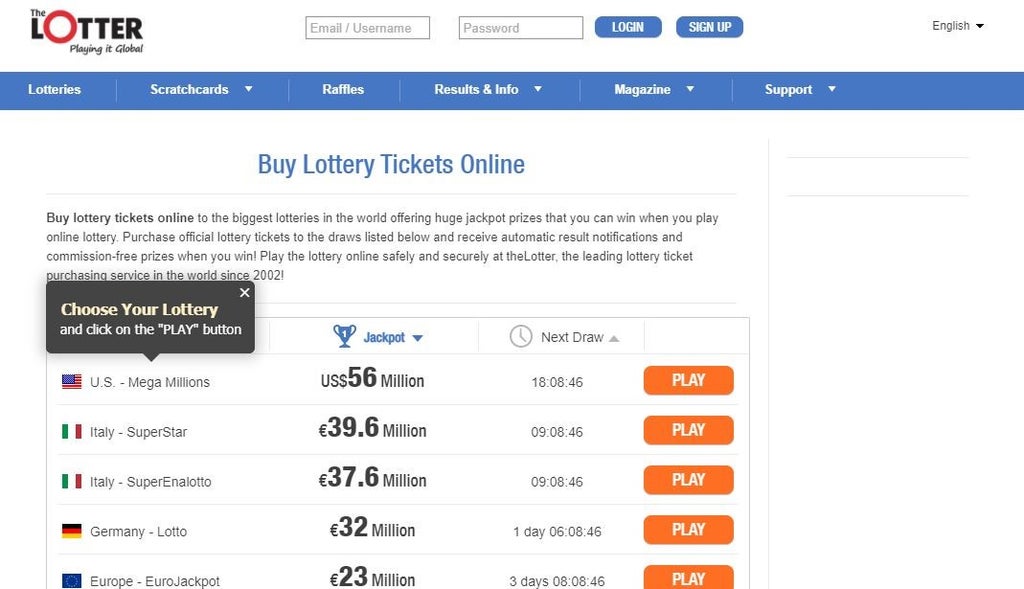
Task: Open the Raffles menu item
Action: pos(343,89)
